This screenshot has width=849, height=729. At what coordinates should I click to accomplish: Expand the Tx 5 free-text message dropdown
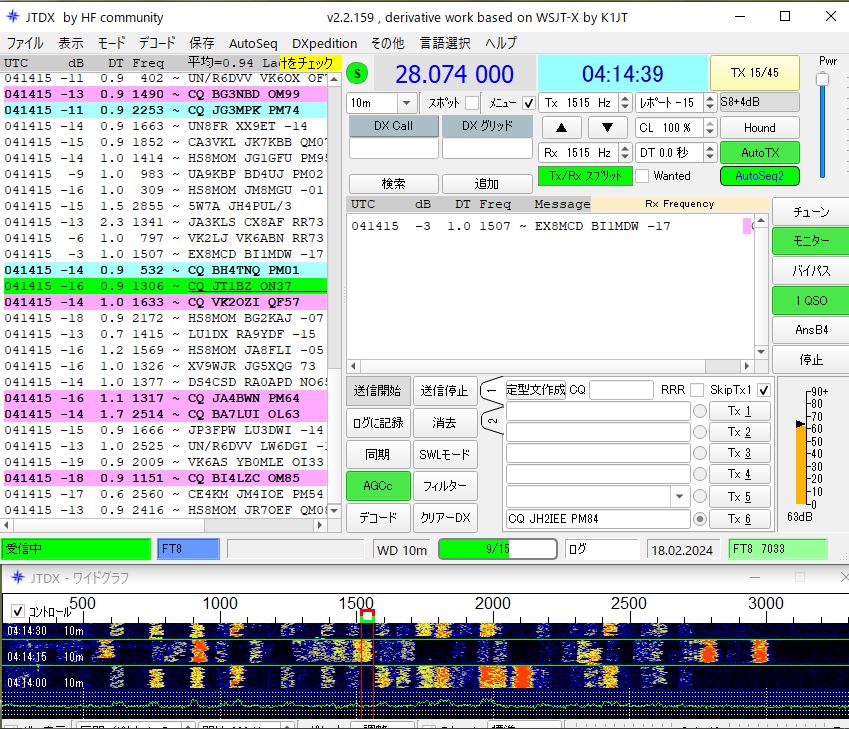point(681,497)
